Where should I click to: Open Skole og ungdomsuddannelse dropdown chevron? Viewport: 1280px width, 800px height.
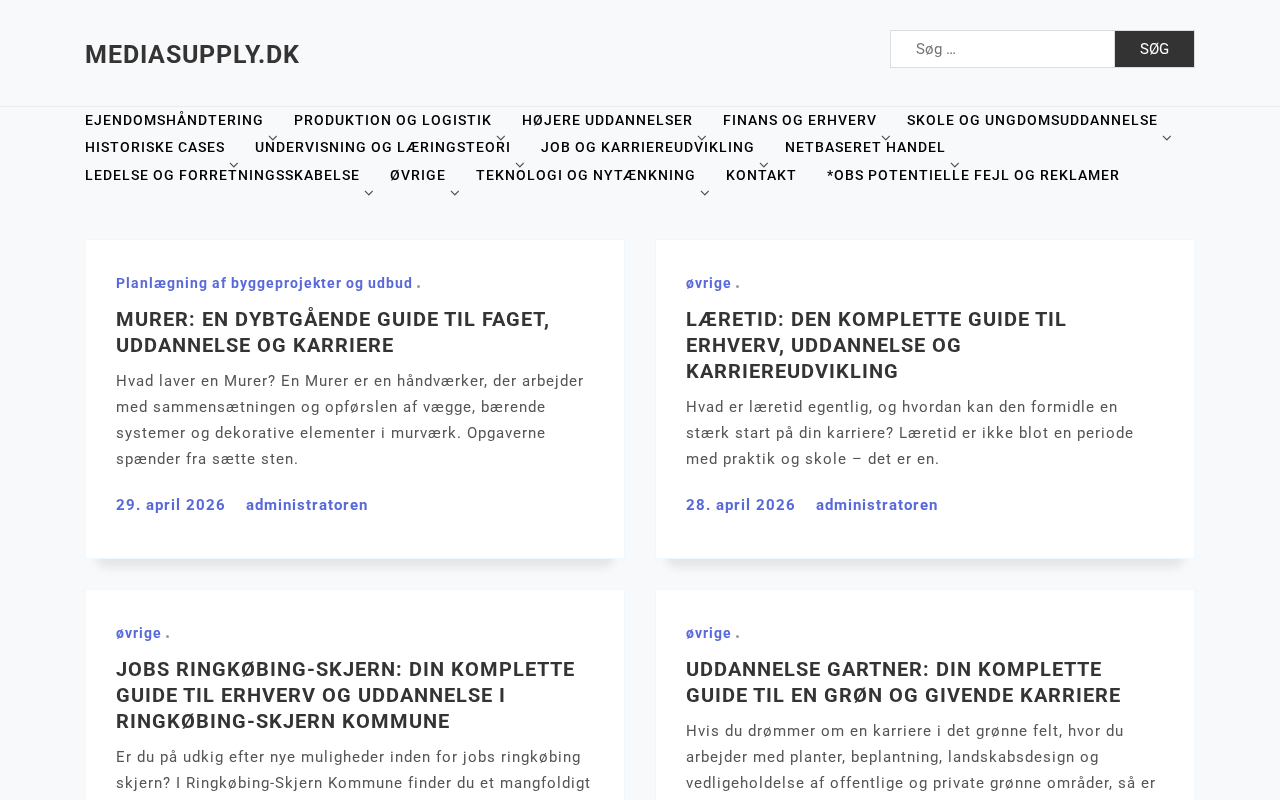[x=1167, y=138]
